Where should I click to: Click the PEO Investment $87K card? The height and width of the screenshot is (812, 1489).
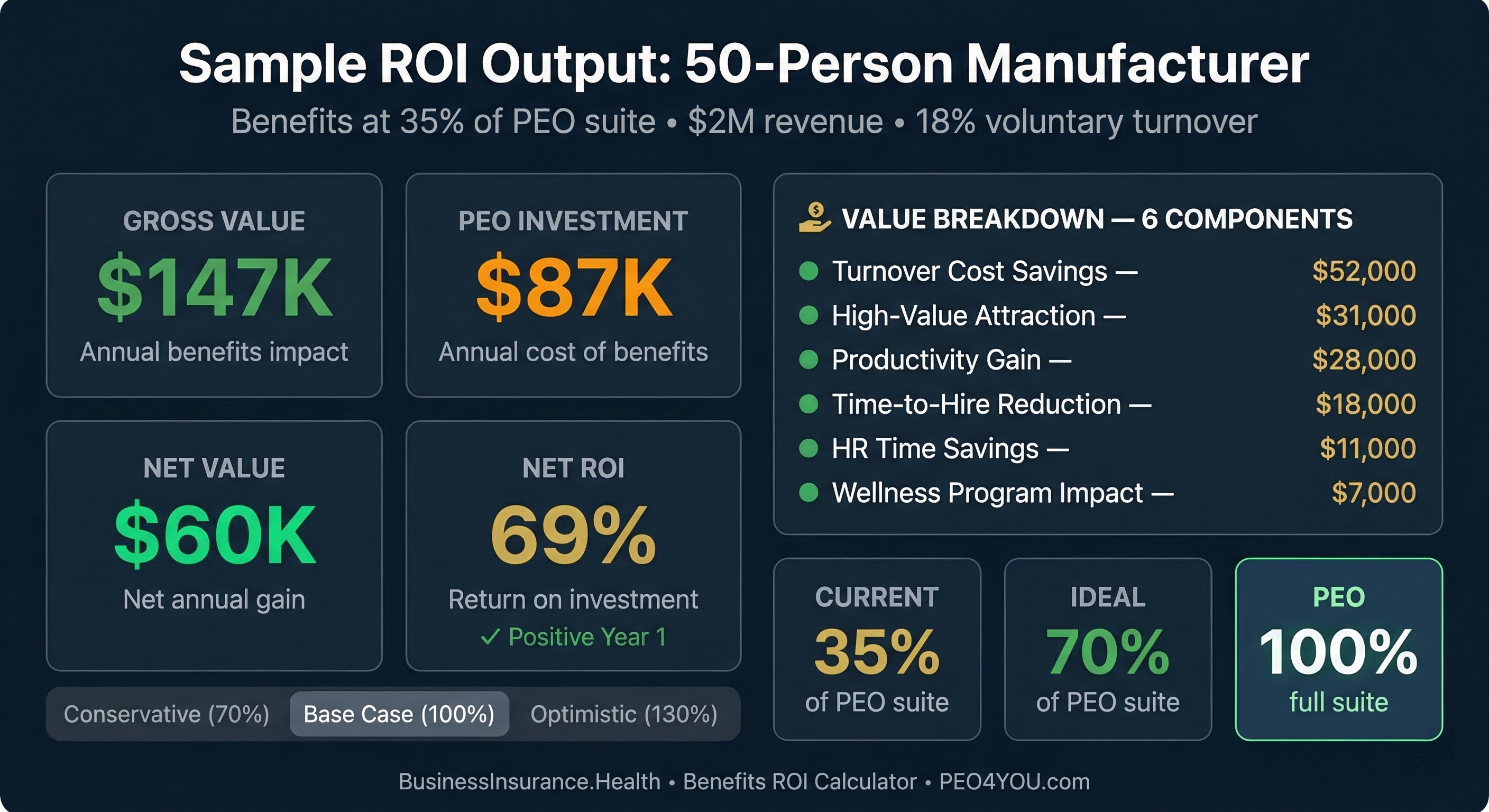click(573, 285)
